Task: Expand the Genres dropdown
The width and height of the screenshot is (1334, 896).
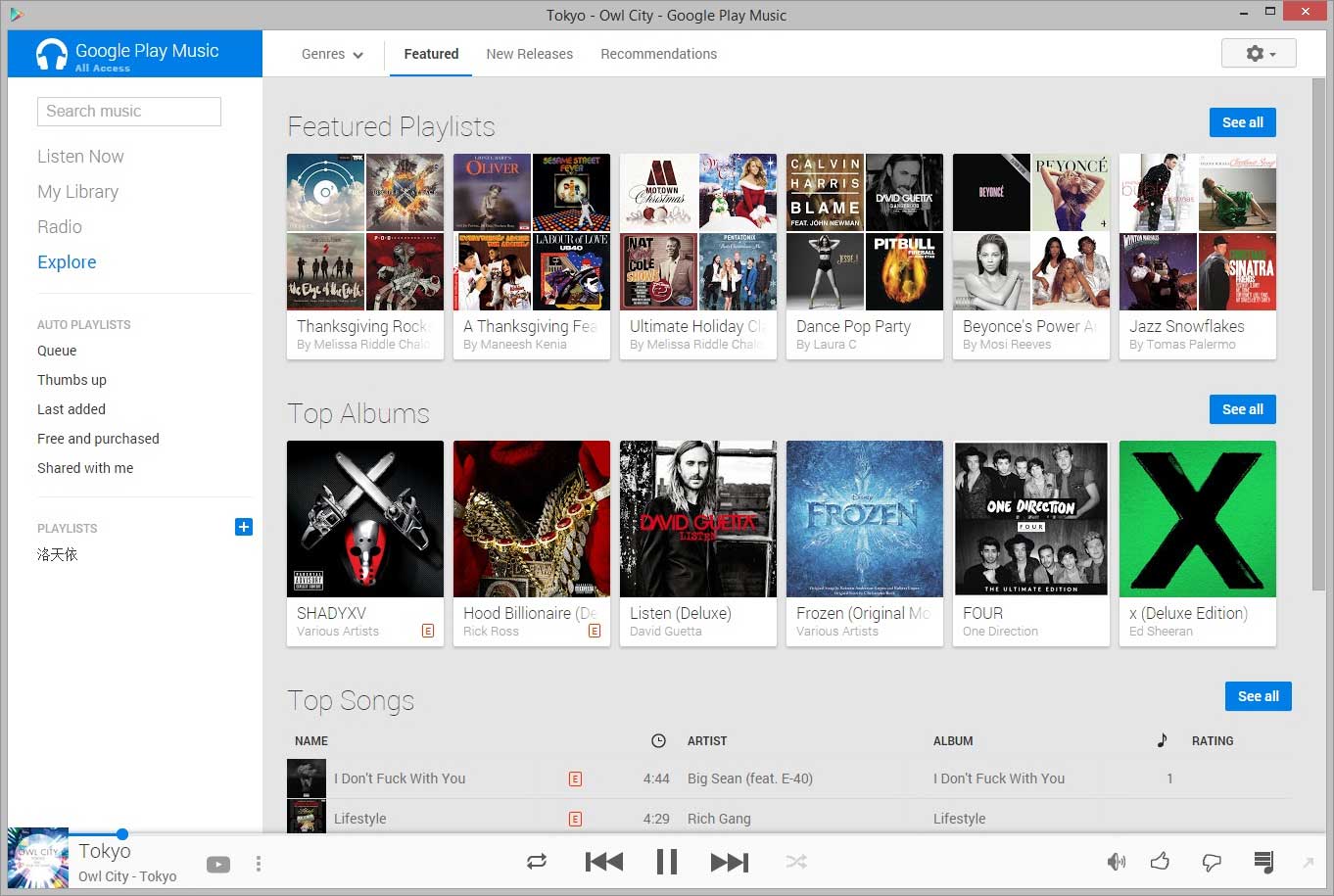Action: pos(332,54)
